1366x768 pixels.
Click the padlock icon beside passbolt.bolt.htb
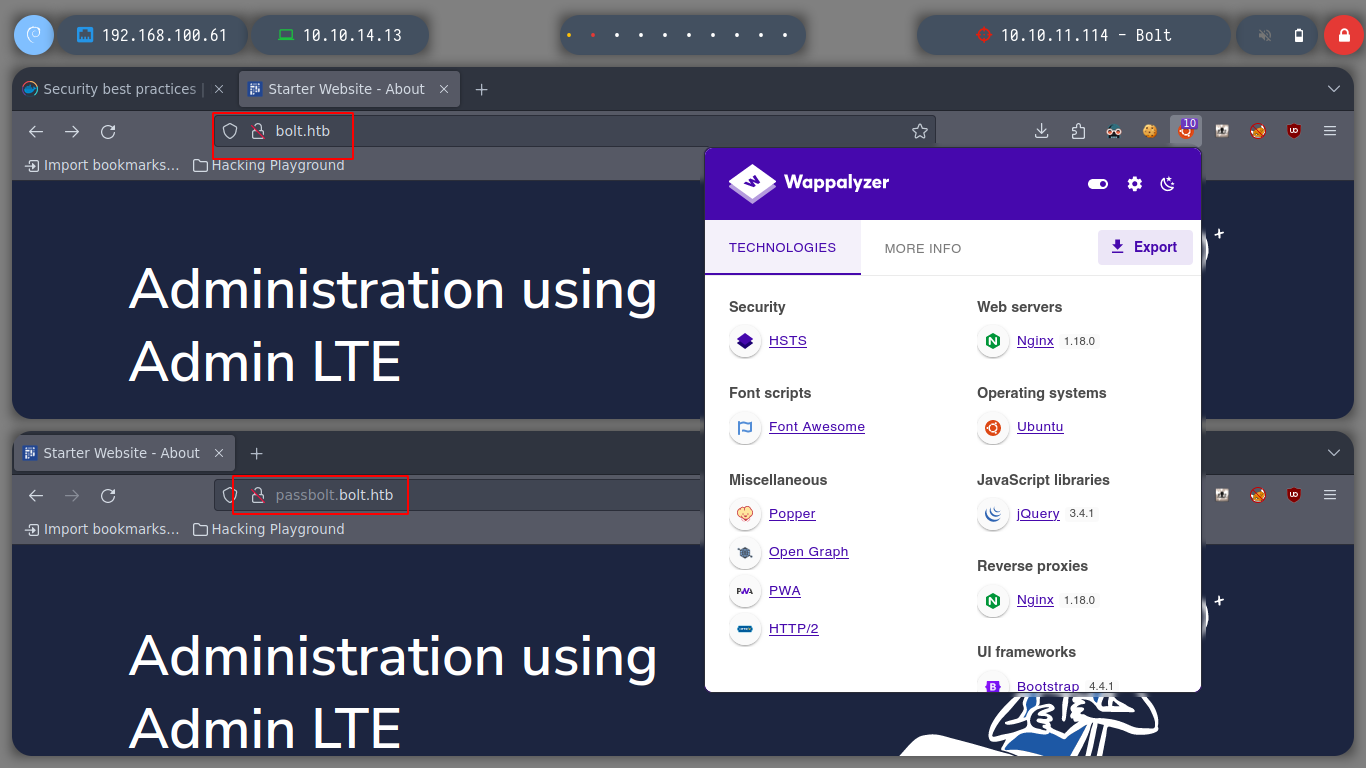(x=257, y=495)
